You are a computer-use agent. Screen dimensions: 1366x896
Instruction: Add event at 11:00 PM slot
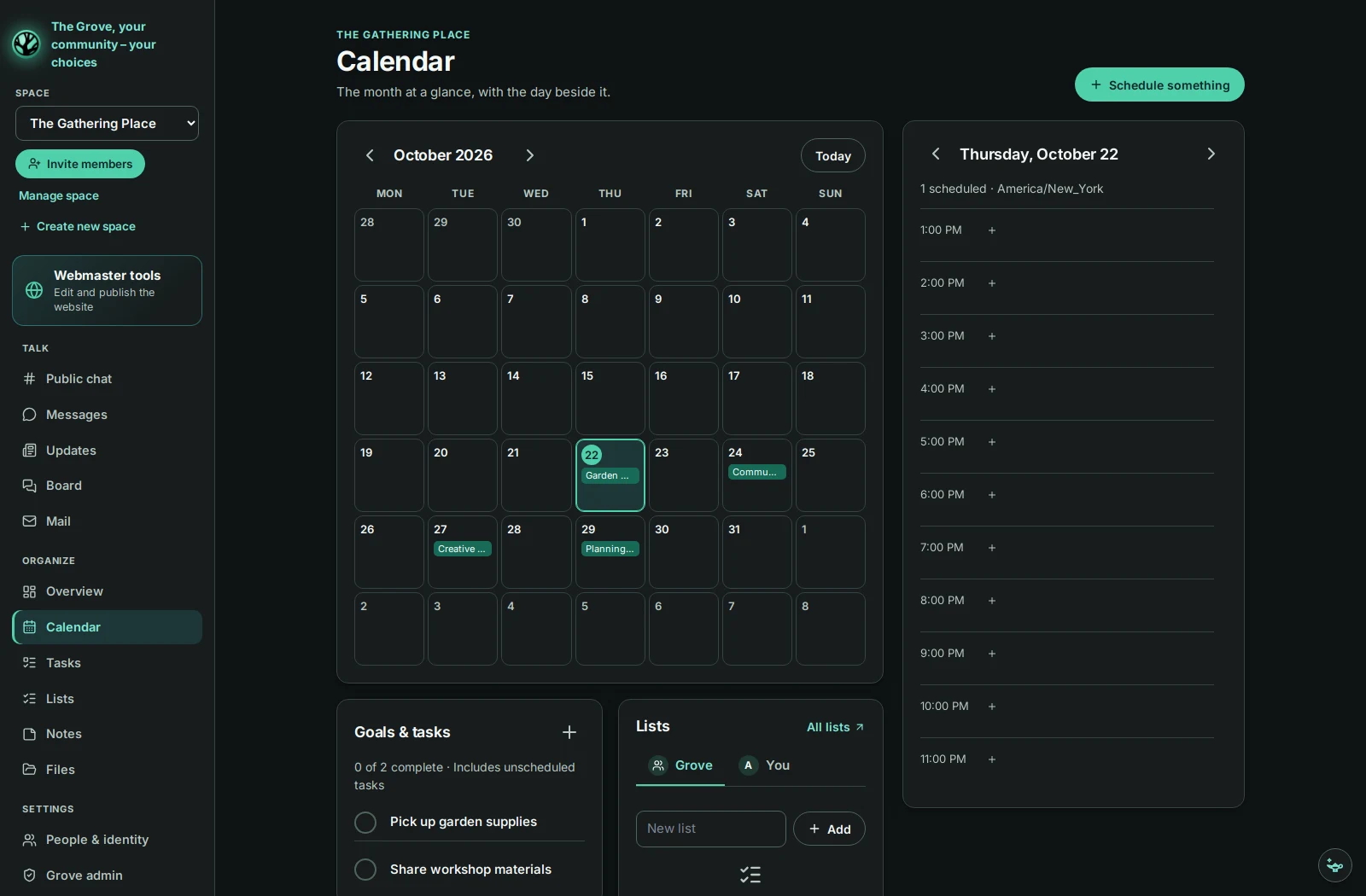pyautogui.click(x=992, y=759)
